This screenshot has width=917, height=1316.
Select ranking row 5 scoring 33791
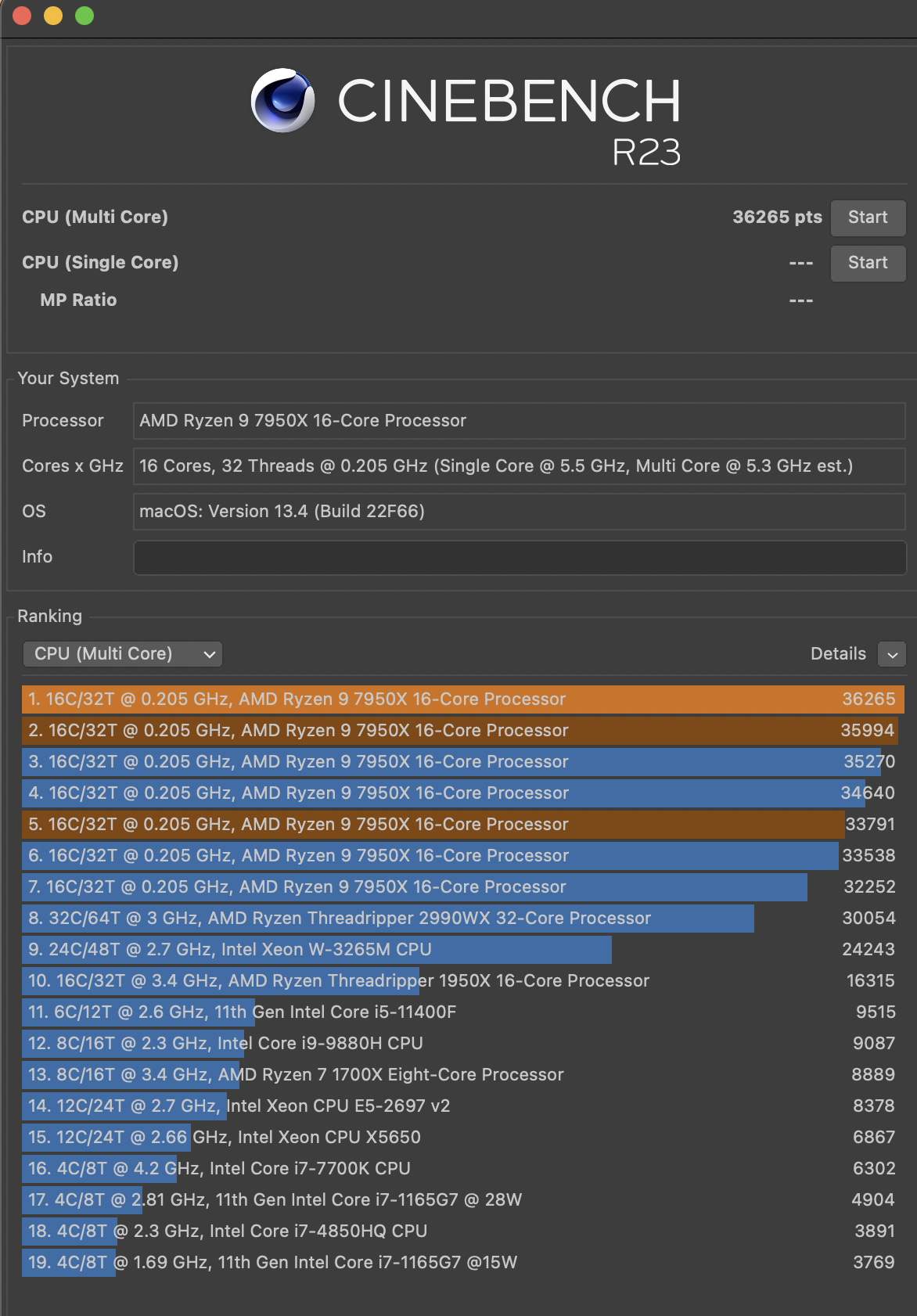pos(463,825)
